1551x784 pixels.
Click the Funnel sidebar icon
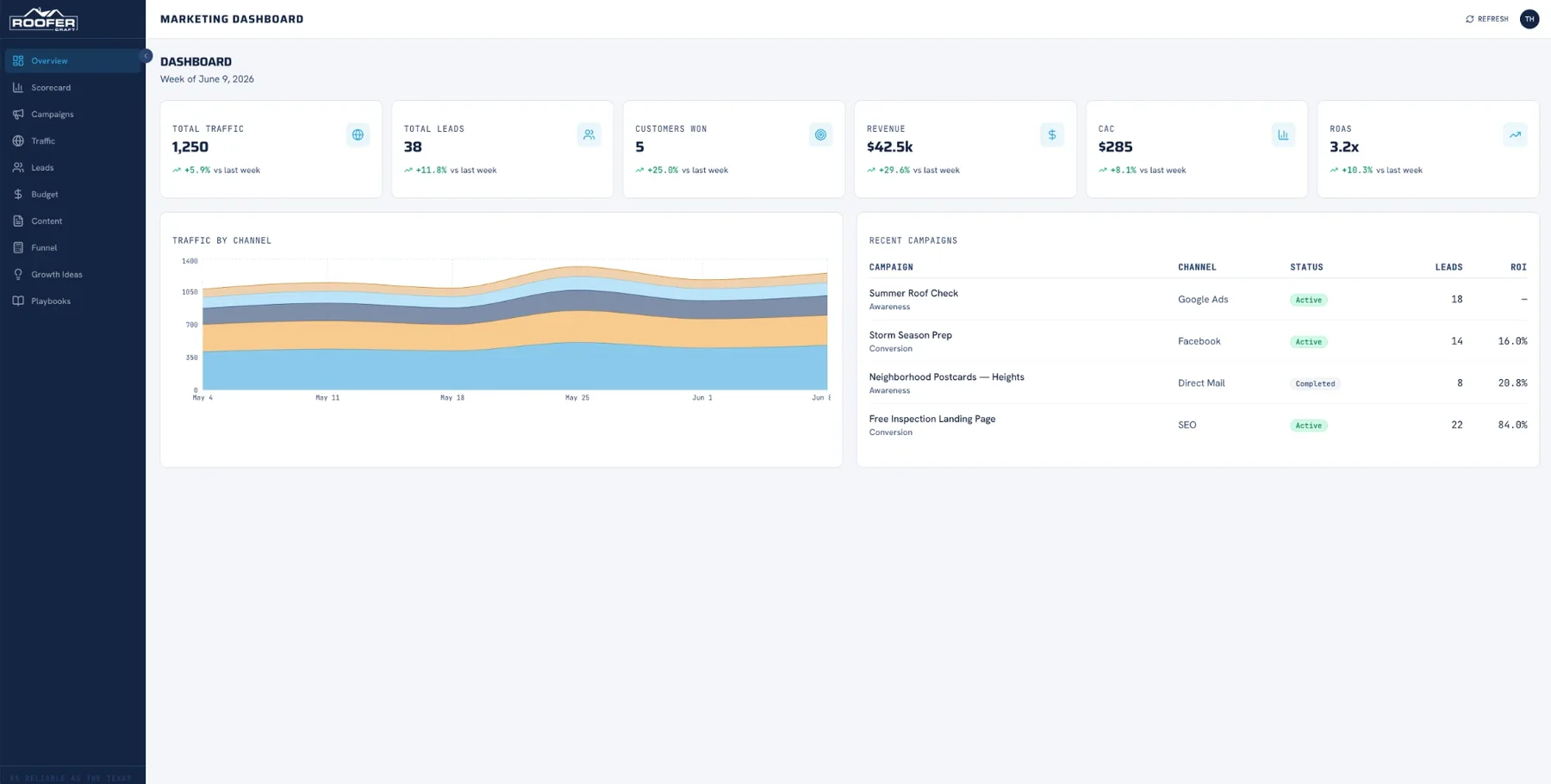pos(18,248)
